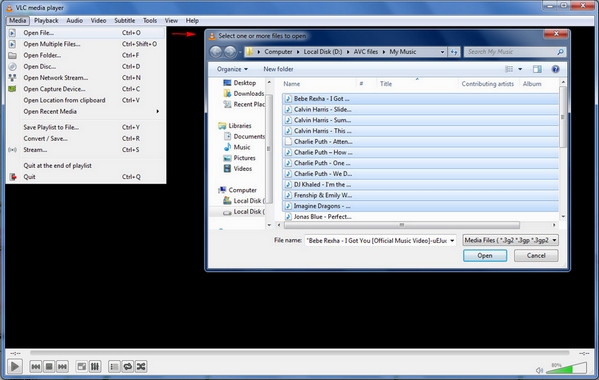Open the Video menu

(x=98, y=21)
